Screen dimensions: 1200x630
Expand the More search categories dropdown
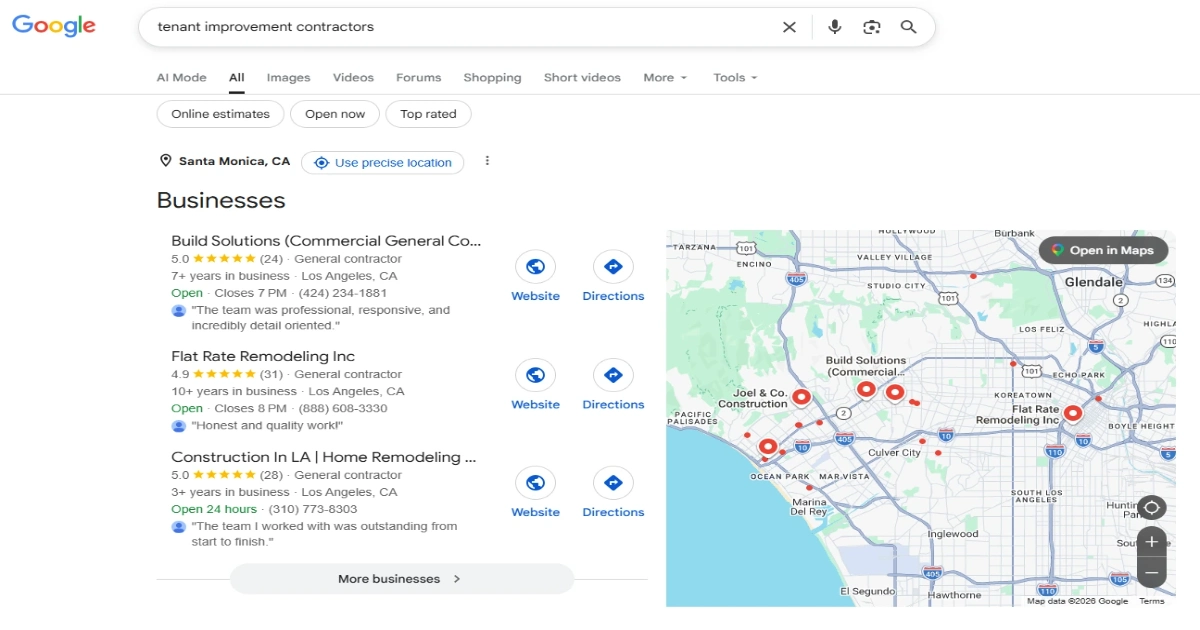(x=665, y=77)
